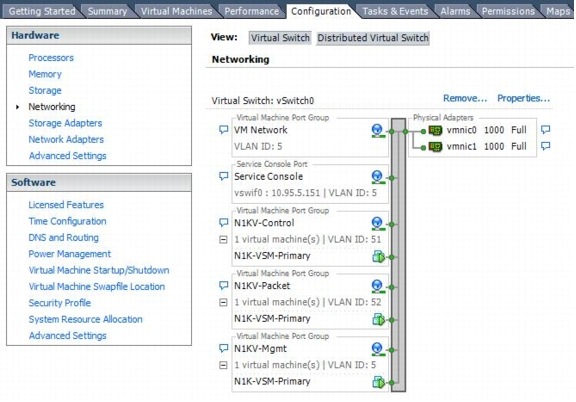Open Security Profile

60,303
